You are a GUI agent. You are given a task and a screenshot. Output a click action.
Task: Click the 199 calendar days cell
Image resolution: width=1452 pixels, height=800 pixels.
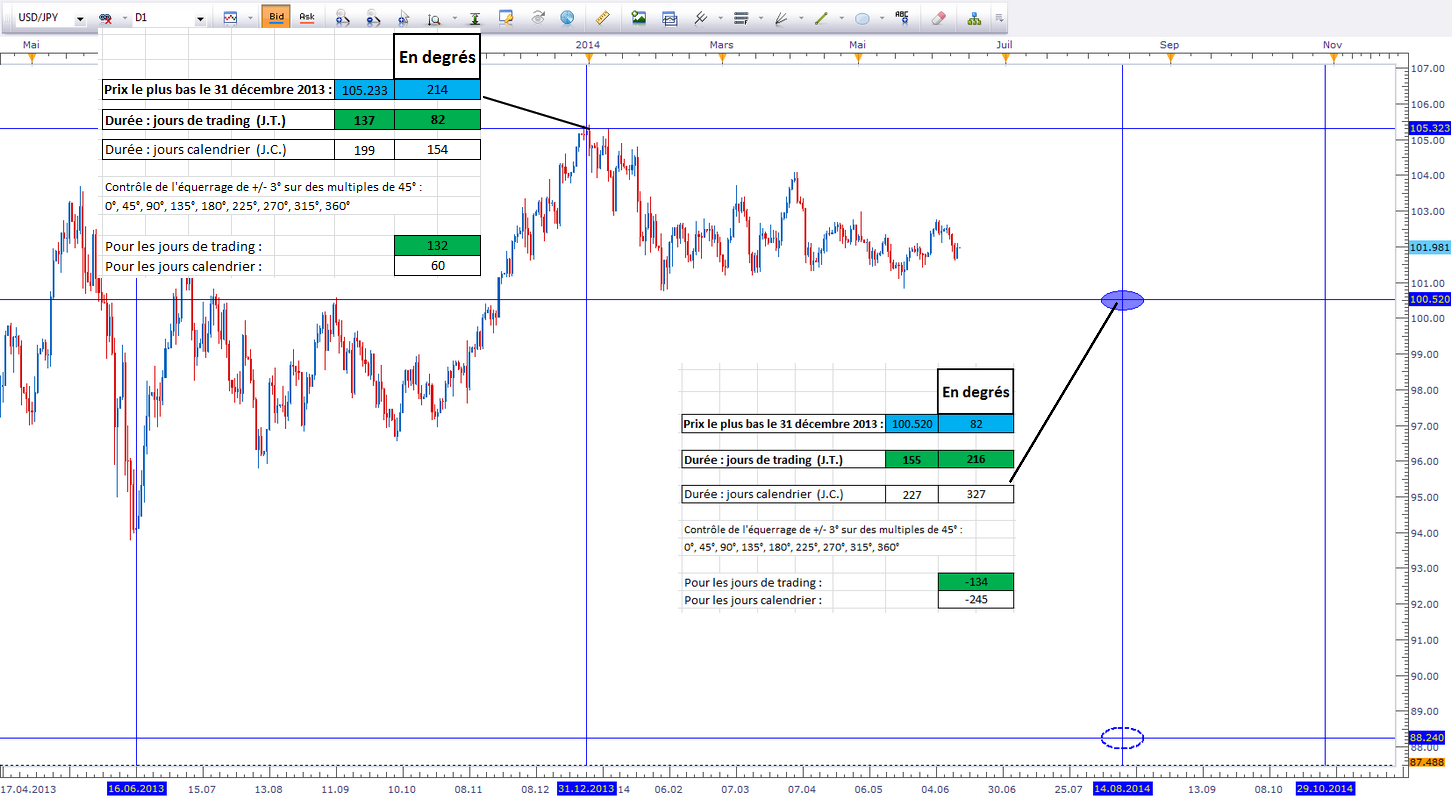tap(365, 150)
